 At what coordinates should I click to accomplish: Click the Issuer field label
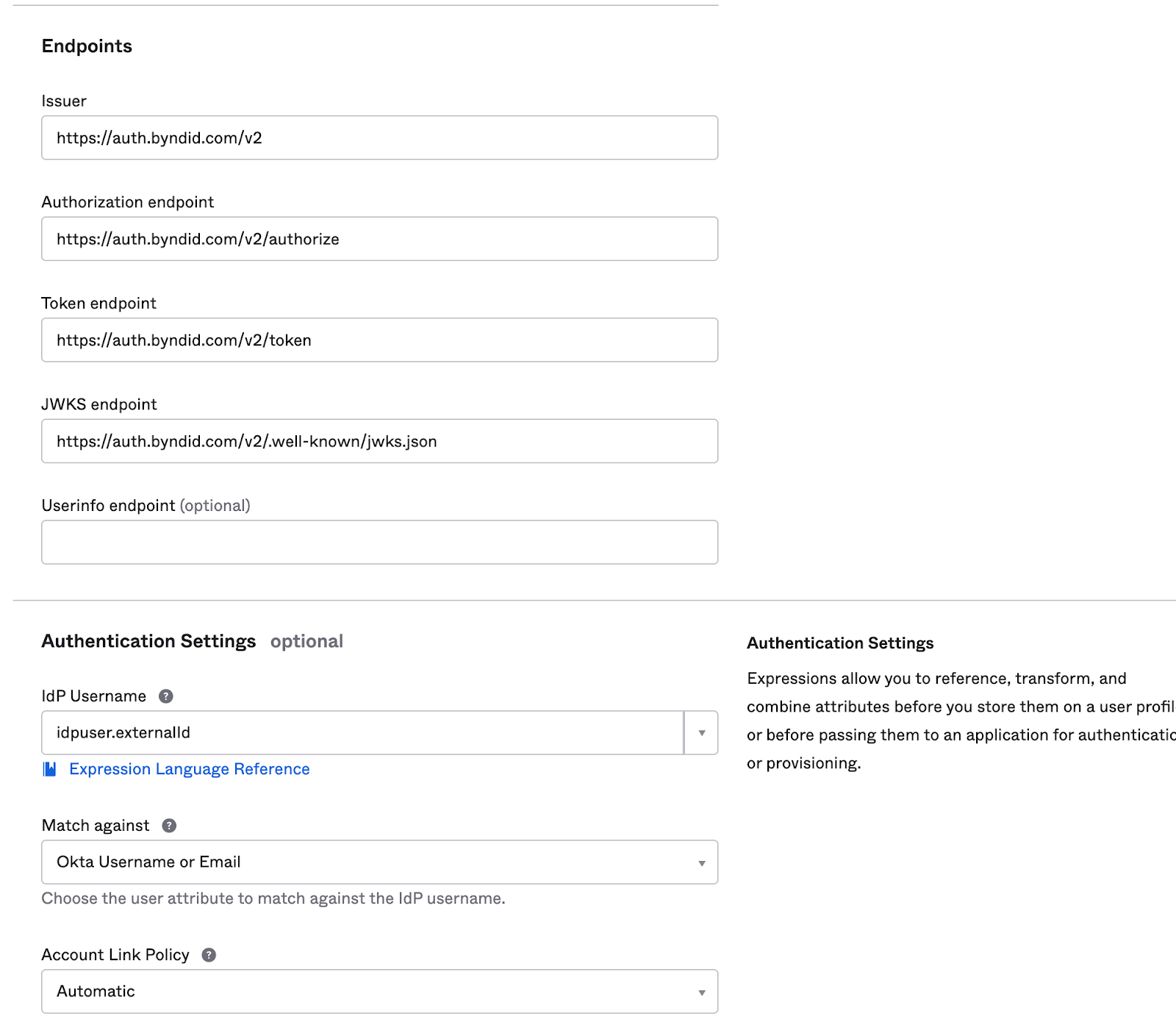tap(64, 101)
